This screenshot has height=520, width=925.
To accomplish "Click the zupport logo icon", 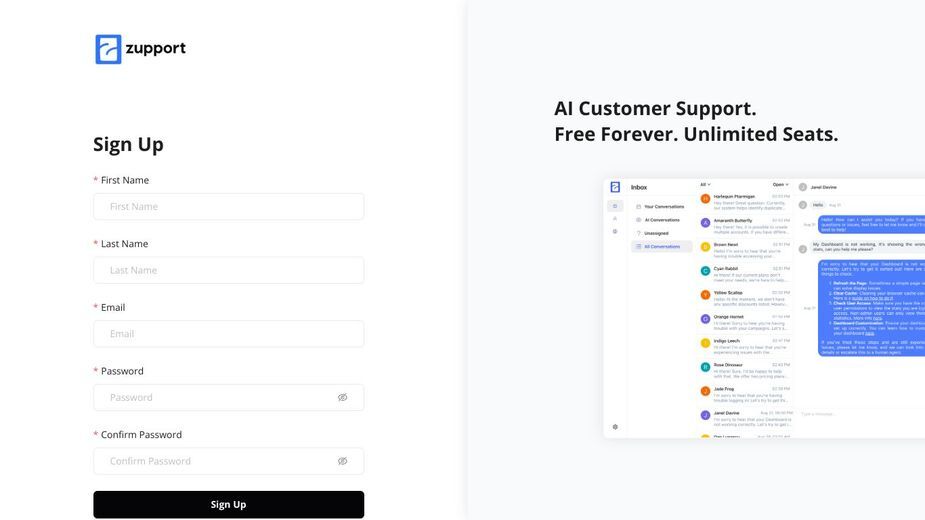I will (109, 49).
